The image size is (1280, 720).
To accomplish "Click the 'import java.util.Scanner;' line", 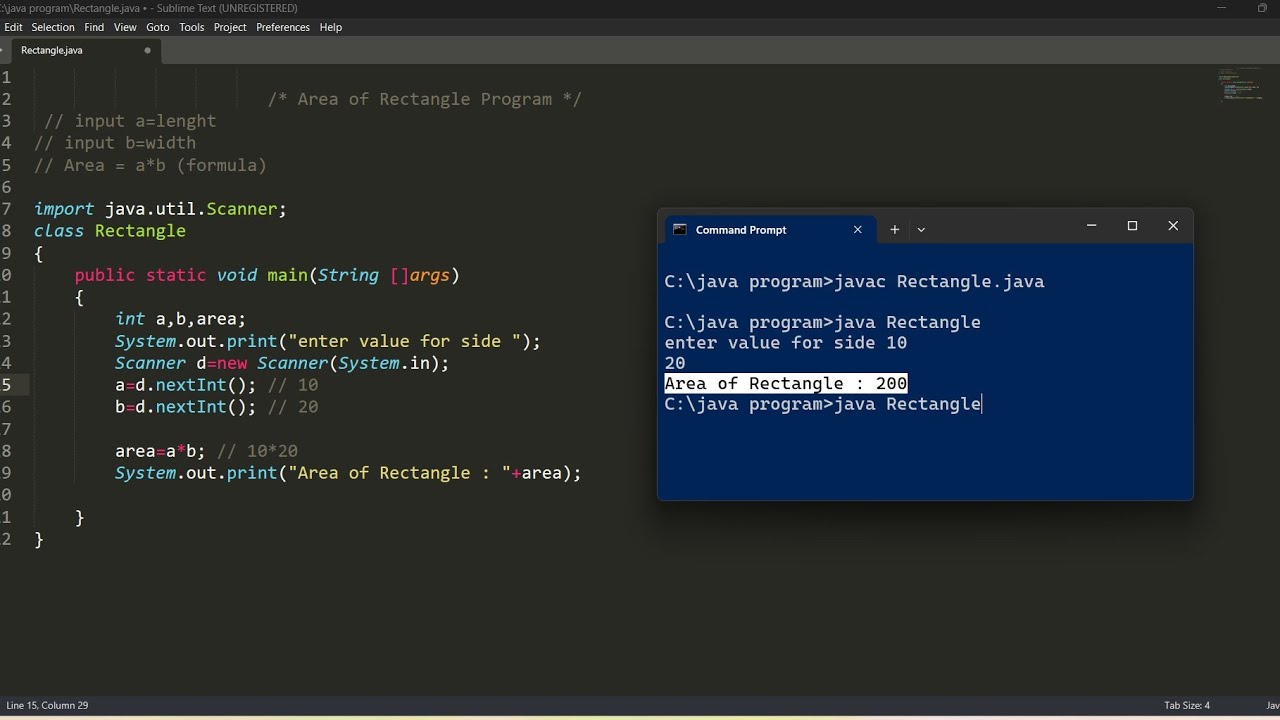I will [x=160, y=209].
